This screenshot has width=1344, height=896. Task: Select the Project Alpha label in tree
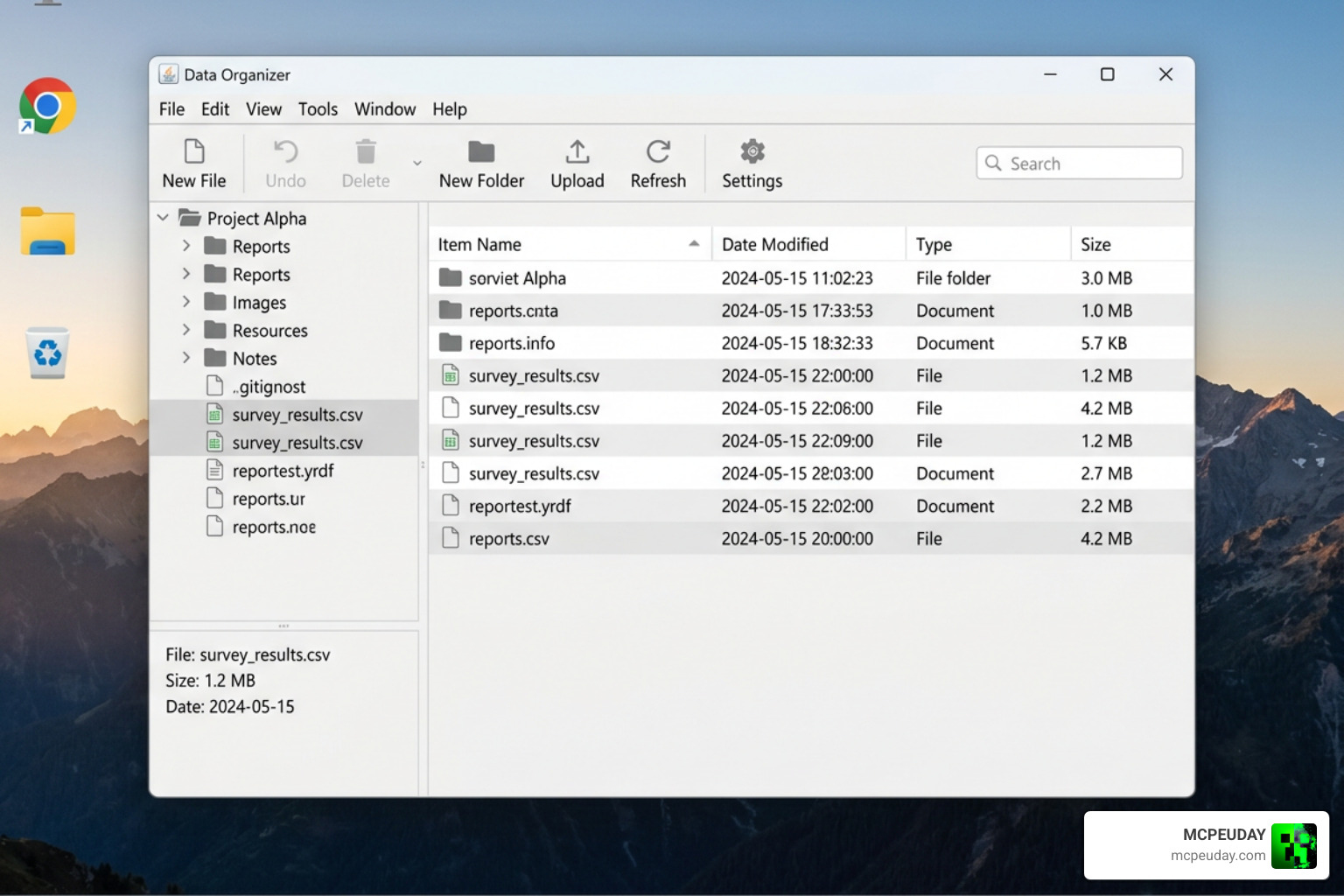(256, 219)
